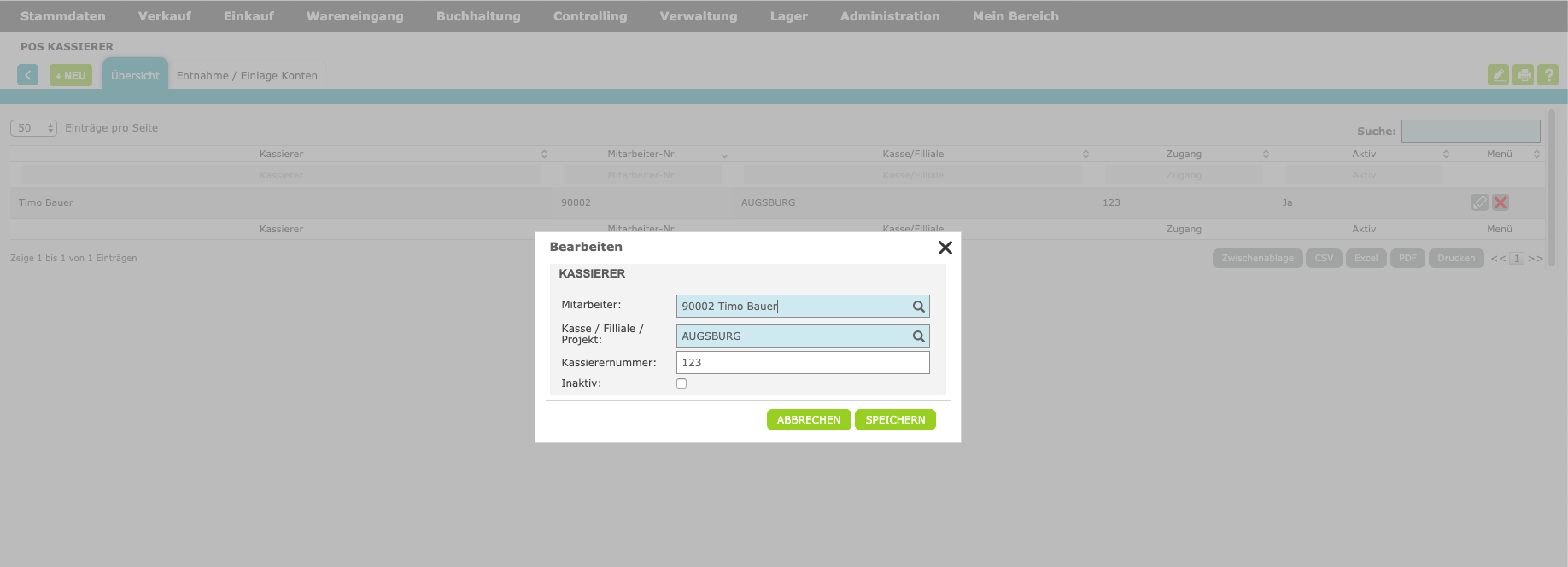Click the search icon in Kasse/Filiale field
Image resolution: width=1568 pixels, height=567 pixels.
(918, 336)
